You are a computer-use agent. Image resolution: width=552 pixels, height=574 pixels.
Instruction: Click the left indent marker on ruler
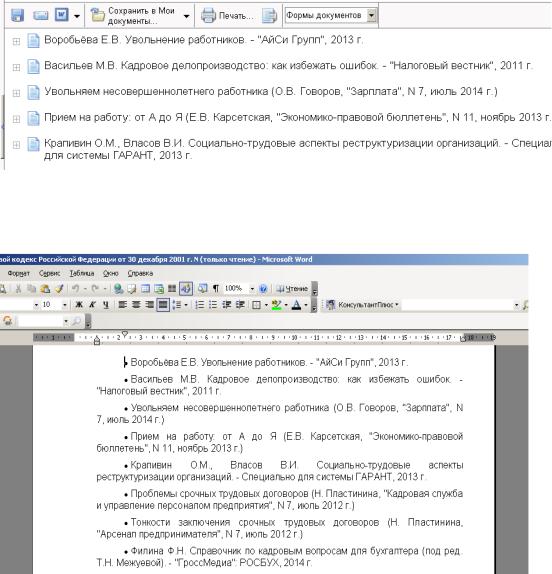click(x=97, y=342)
